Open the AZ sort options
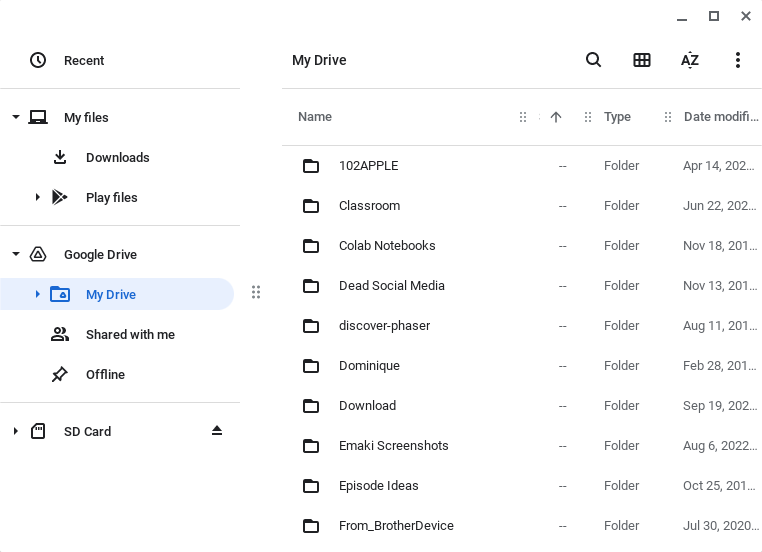This screenshot has width=762, height=552. 690,60
